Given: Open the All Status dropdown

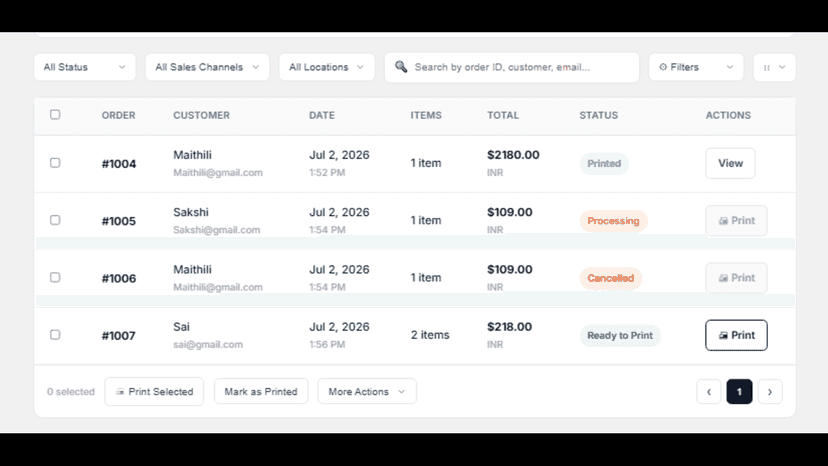Looking at the screenshot, I should (85, 67).
